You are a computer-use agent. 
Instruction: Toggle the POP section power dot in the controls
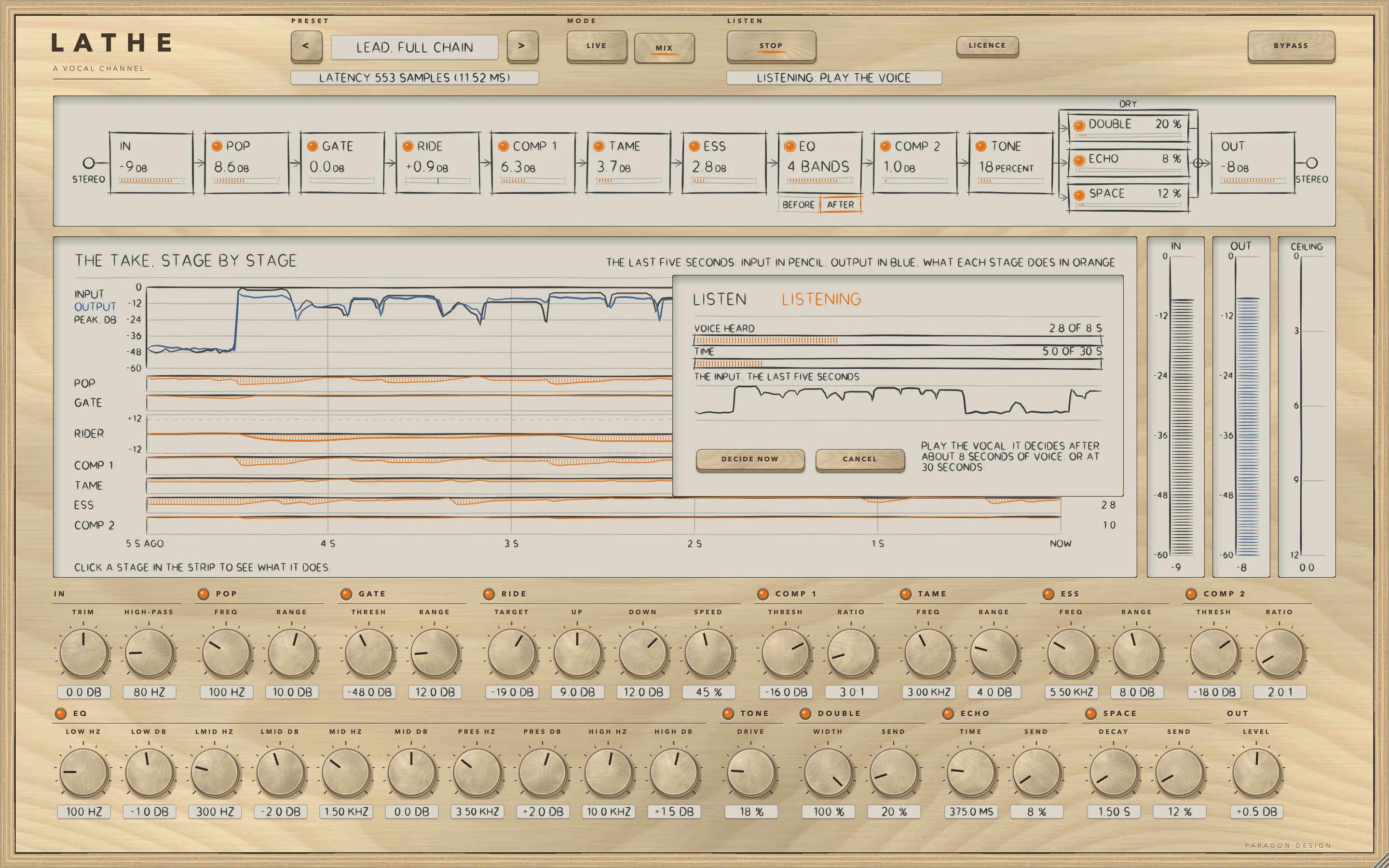click(203, 594)
